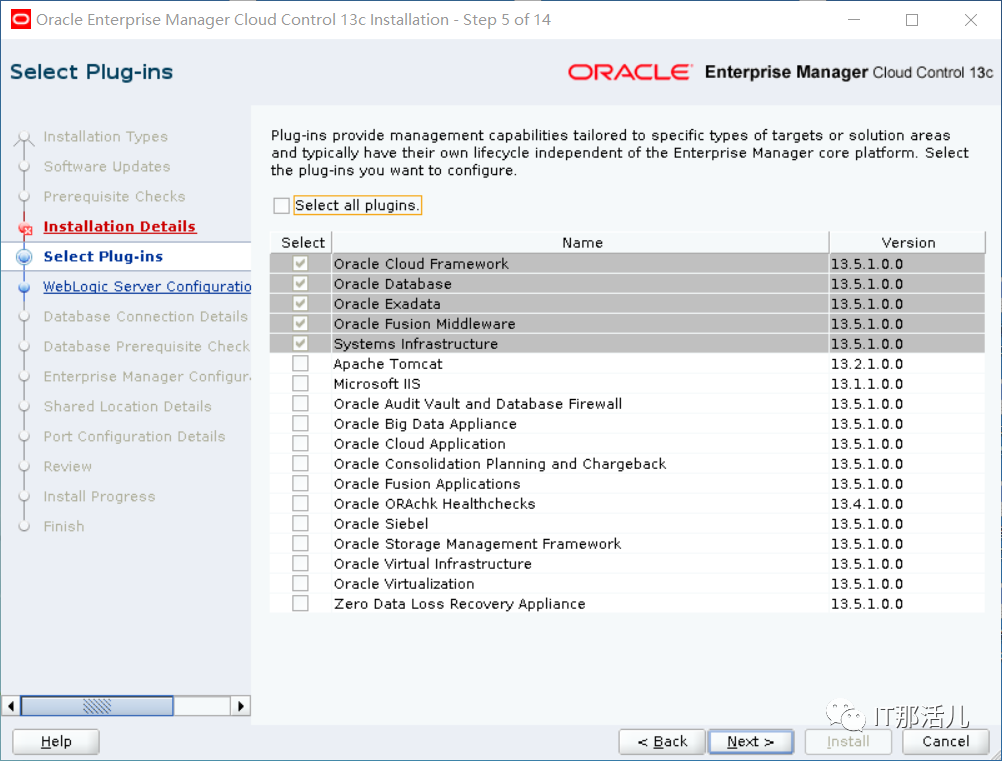Open the Help button

[56, 742]
